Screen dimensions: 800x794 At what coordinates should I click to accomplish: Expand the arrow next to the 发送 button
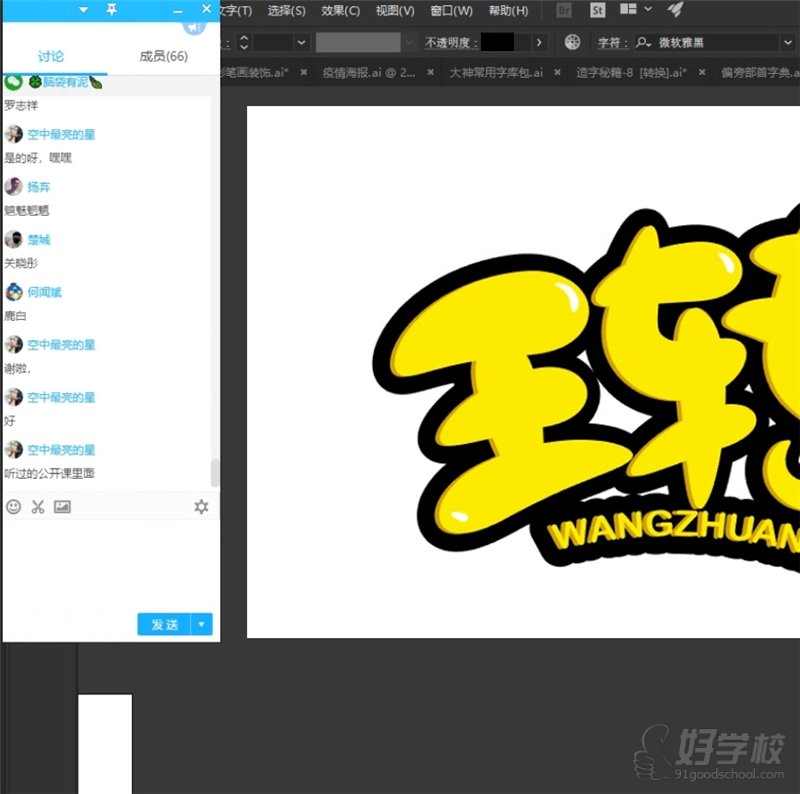click(x=198, y=623)
